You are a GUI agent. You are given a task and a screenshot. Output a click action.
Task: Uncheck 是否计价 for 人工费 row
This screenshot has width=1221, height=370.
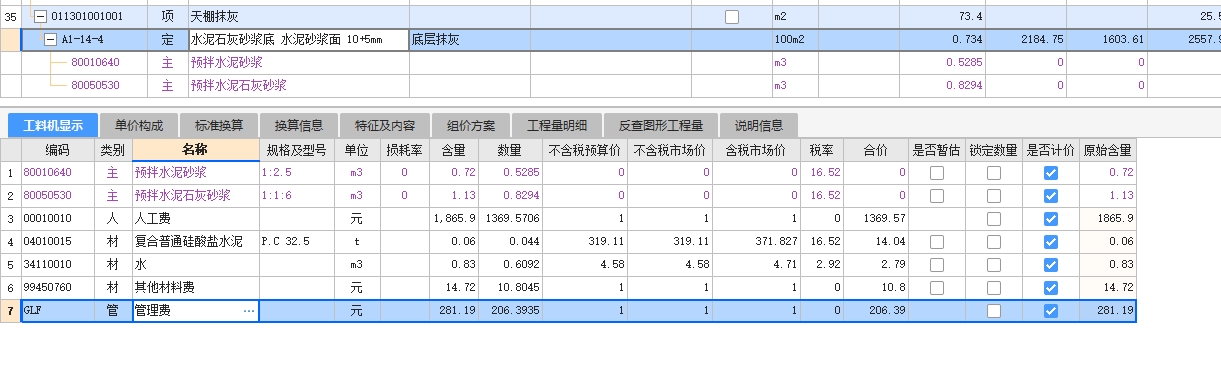(x=1050, y=219)
